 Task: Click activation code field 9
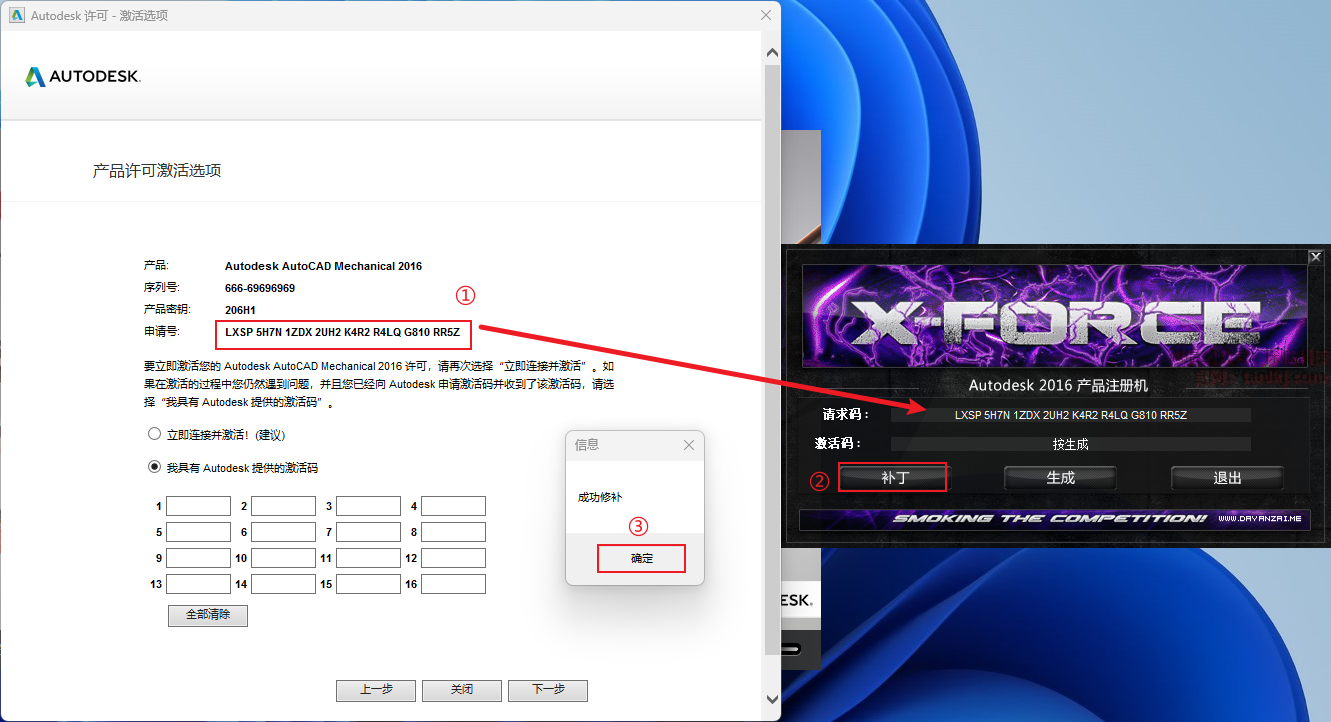pyautogui.click(x=198, y=558)
